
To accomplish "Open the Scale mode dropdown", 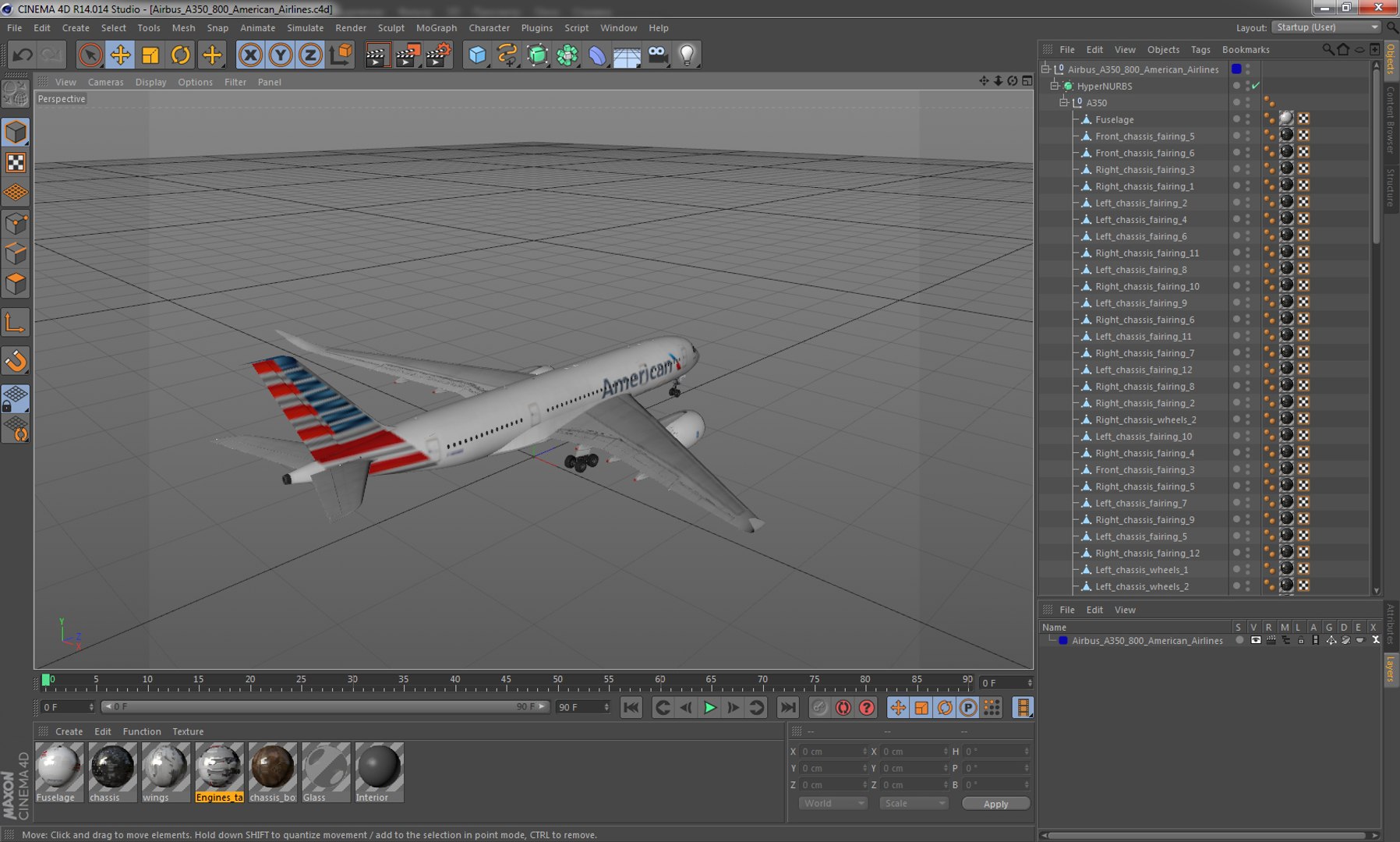I will [914, 803].
